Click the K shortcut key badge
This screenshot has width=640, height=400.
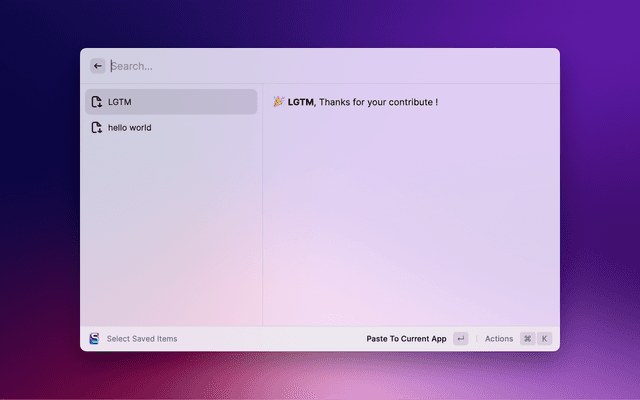coord(545,339)
